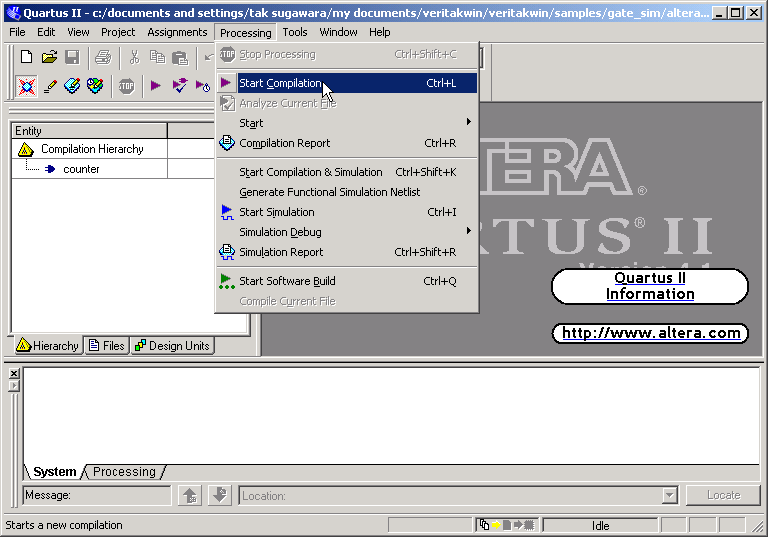
Task: Open the Window menu
Action: point(338,32)
